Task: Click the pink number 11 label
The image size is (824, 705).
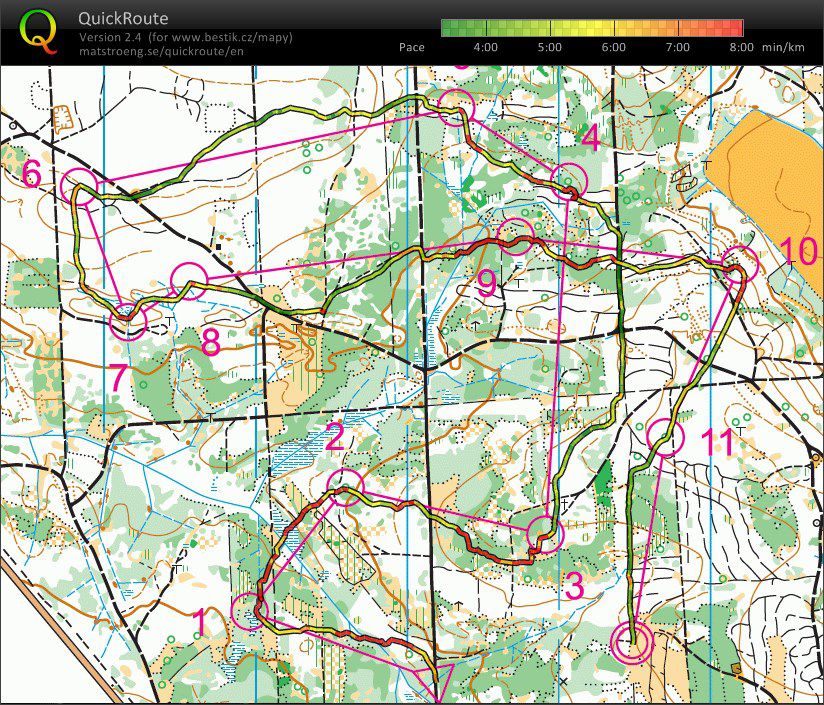Action: coord(718,442)
